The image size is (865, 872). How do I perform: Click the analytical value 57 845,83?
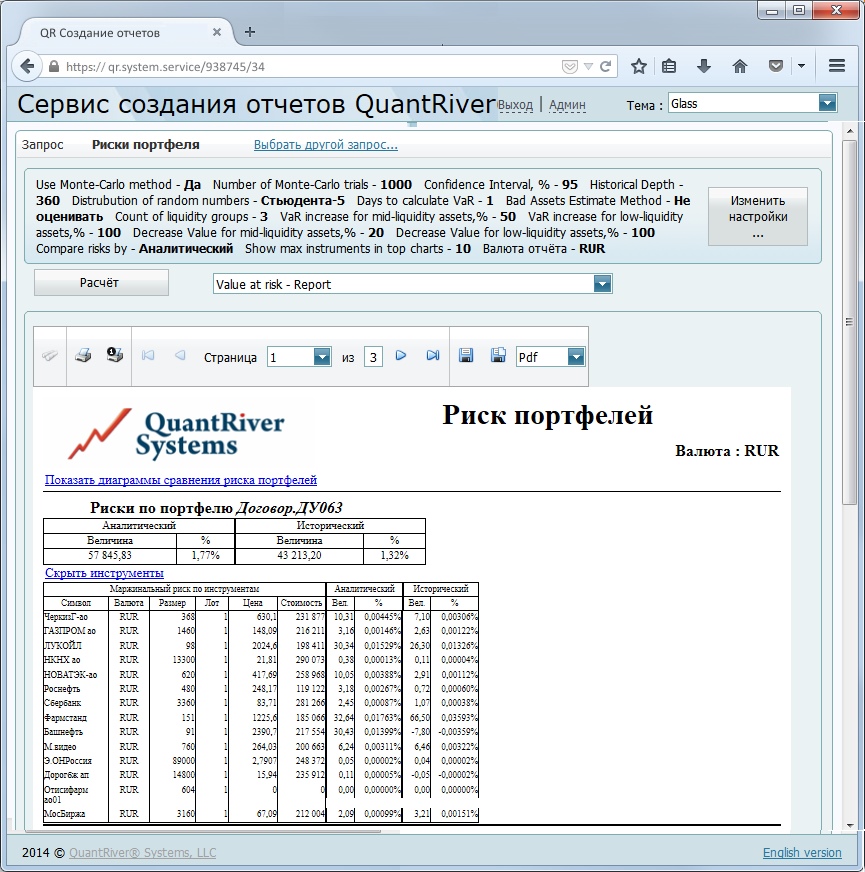click(110, 555)
